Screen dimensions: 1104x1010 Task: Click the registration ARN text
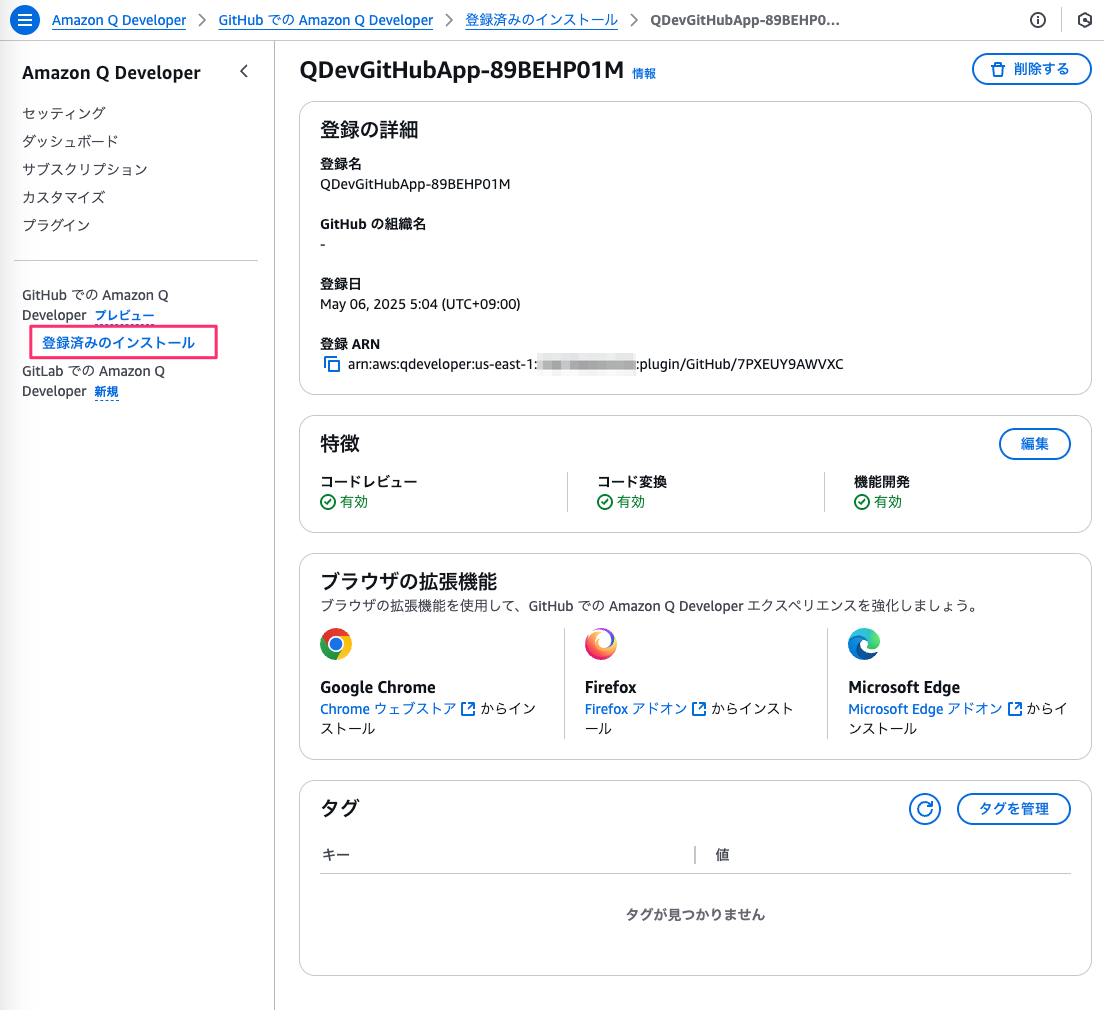[595, 364]
